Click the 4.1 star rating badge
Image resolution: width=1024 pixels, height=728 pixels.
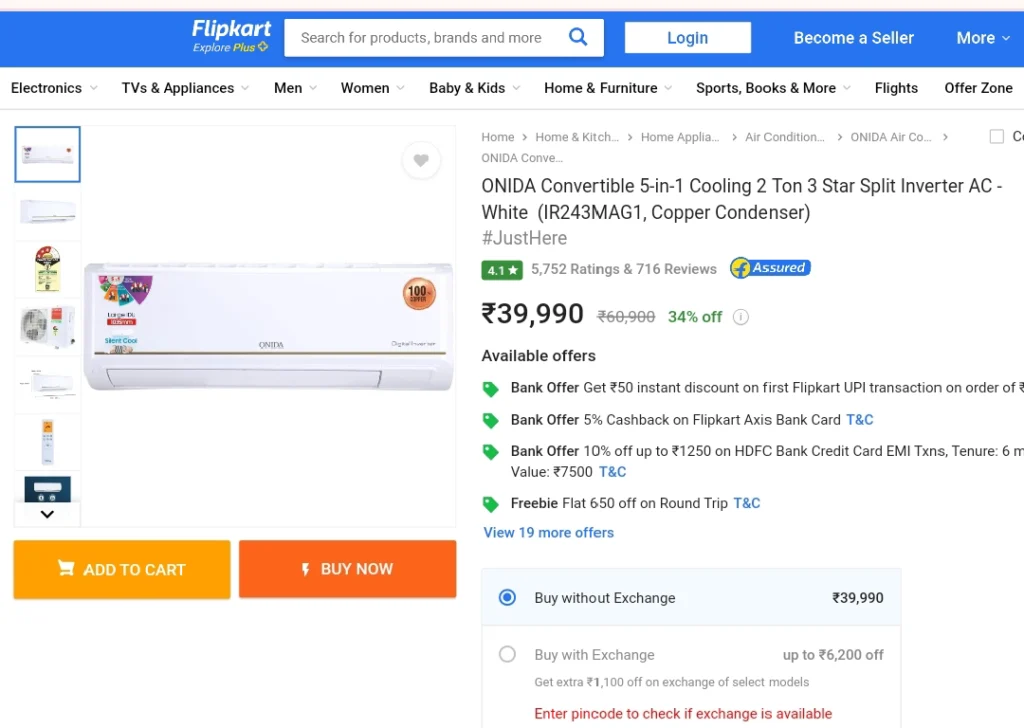(502, 270)
